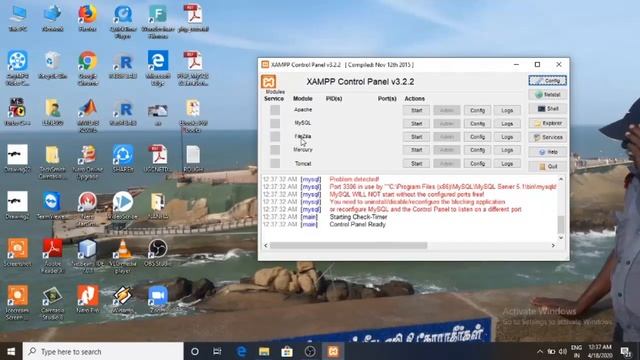Quit XAMPP using Quit button
Image resolution: width=640 pixels, height=360 pixels.
(547, 166)
